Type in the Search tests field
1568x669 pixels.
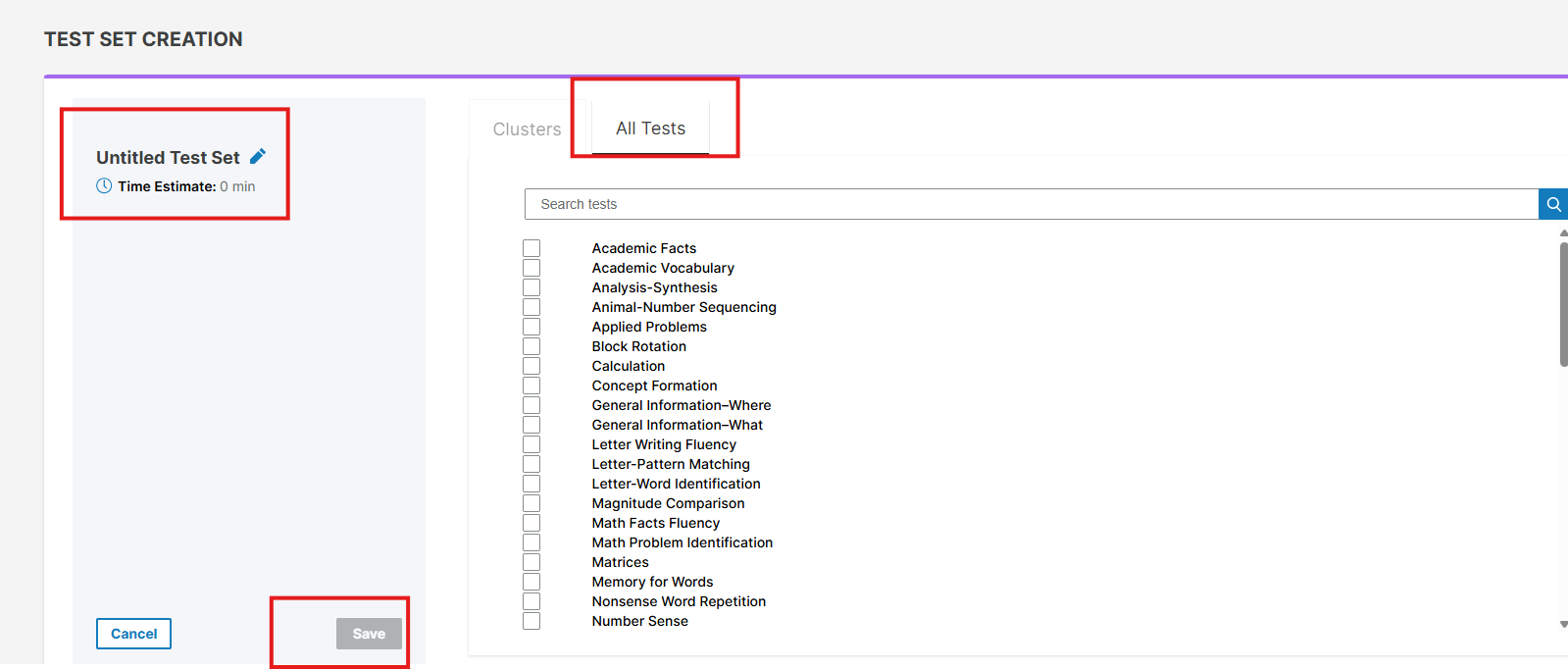coord(1030,204)
